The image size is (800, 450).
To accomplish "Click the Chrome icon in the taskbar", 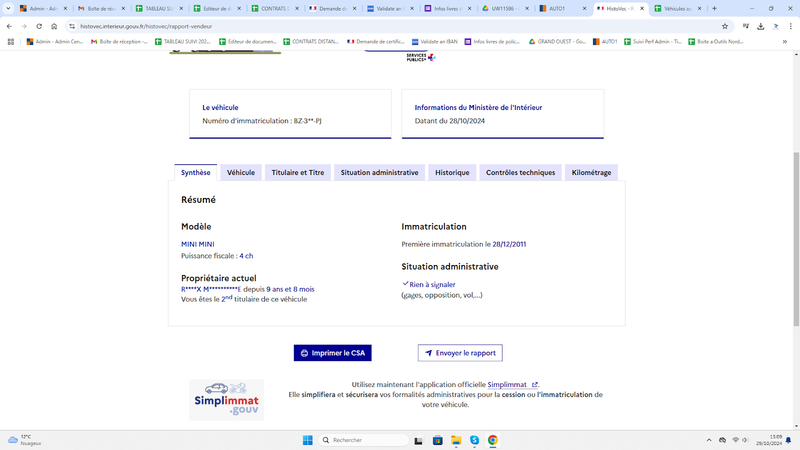I will pyautogui.click(x=492, y=440).
